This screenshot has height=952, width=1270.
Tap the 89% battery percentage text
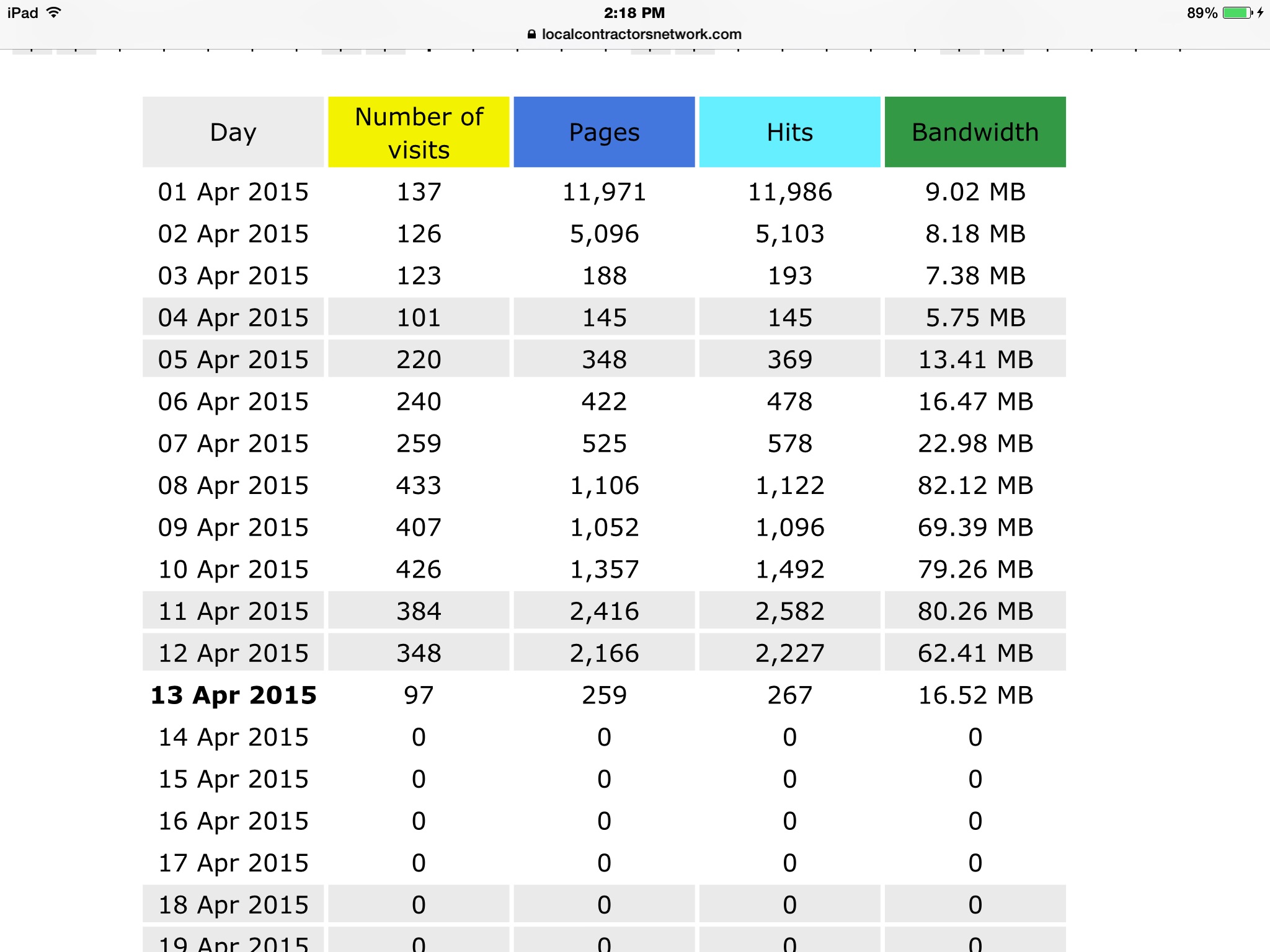(x=1202, y=12)
